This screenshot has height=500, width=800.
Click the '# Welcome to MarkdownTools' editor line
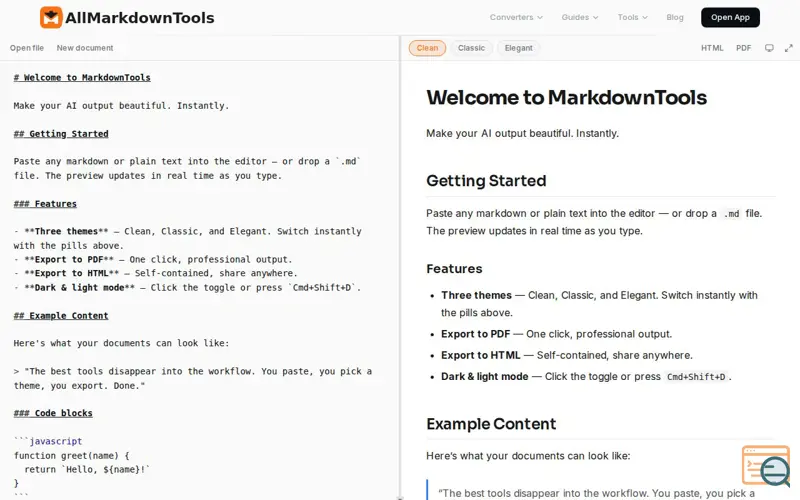(x=82, y=78)
